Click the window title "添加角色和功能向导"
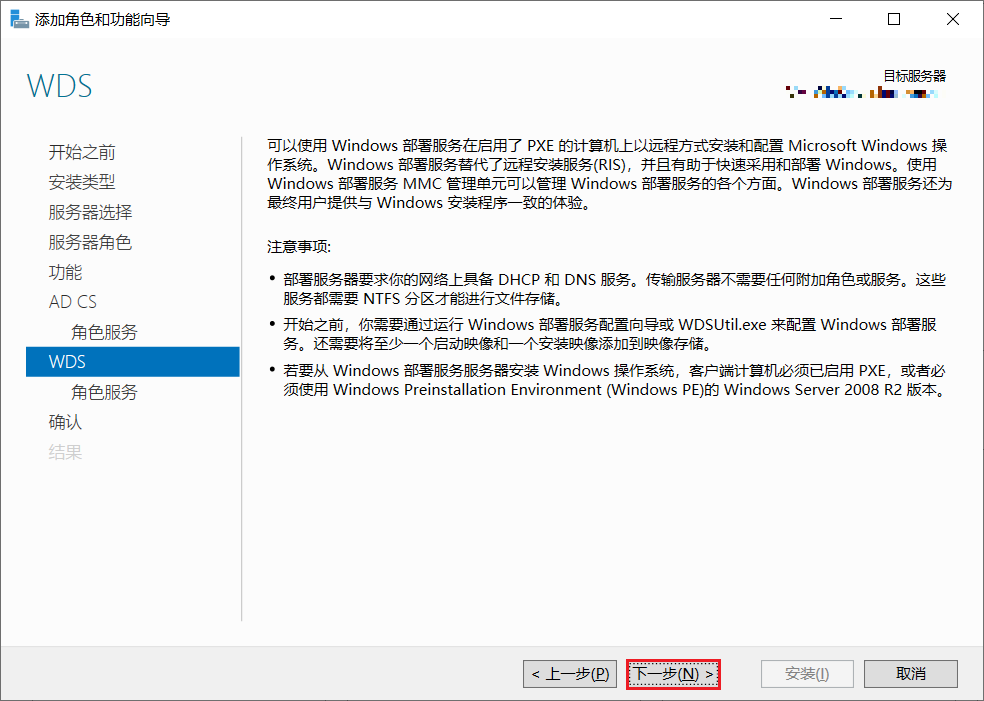 96,18
